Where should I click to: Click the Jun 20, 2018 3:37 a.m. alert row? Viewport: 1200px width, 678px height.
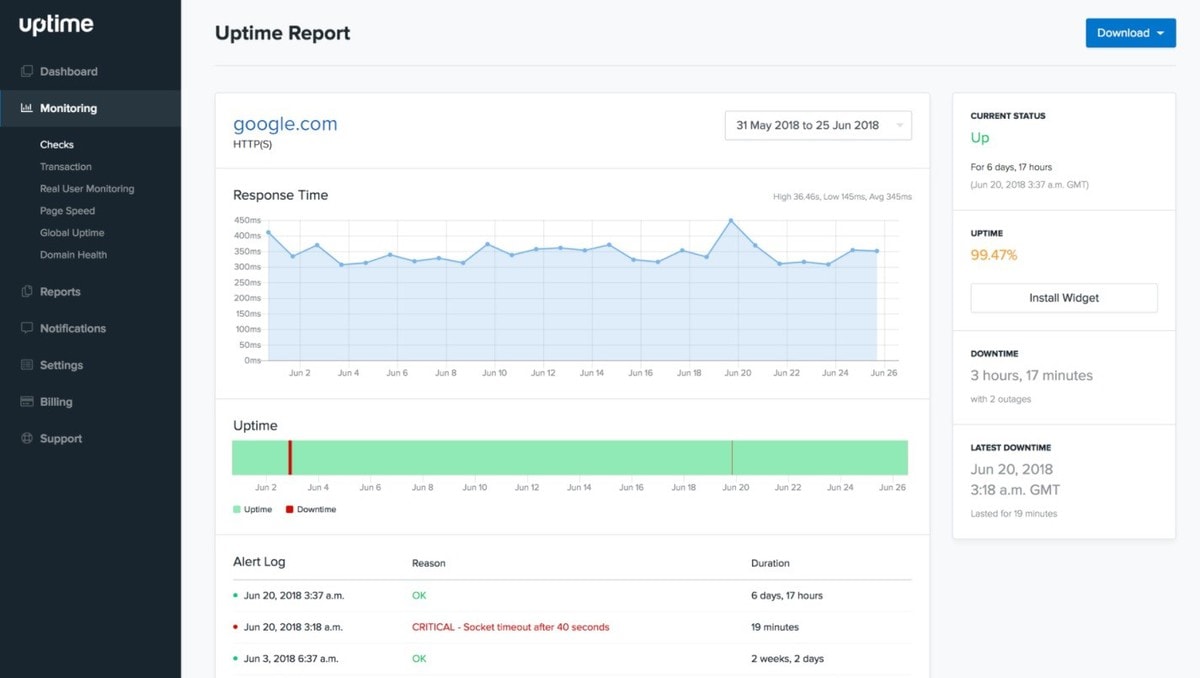point(572,596)
